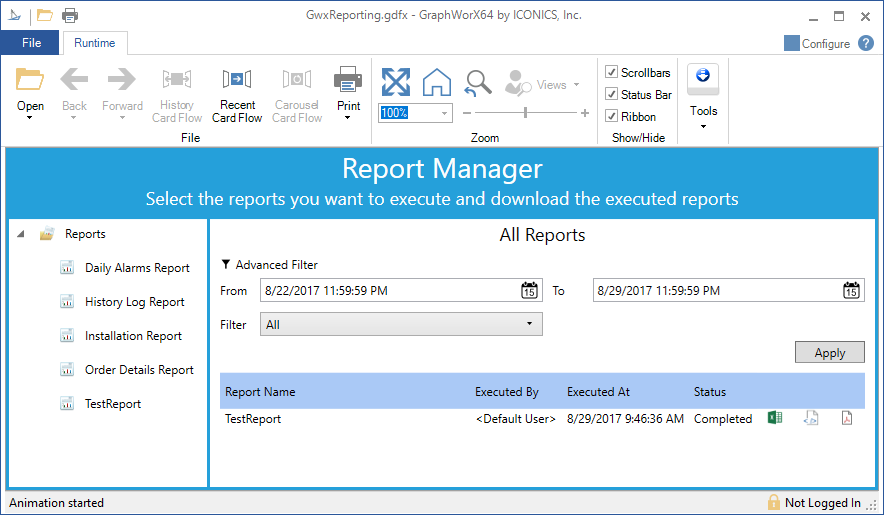Disable the Ribbon checkbox

click(x=611, y=117)
